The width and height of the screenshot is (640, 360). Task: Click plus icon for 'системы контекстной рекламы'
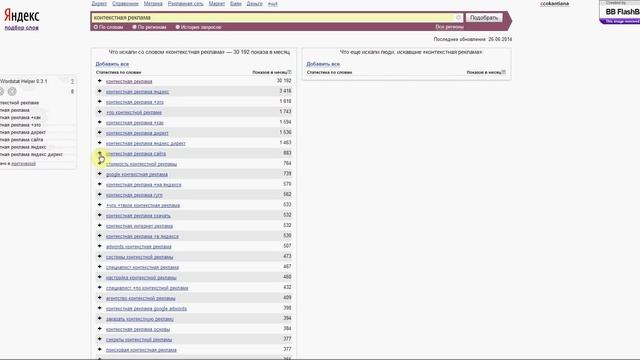[x=100, y=257]
